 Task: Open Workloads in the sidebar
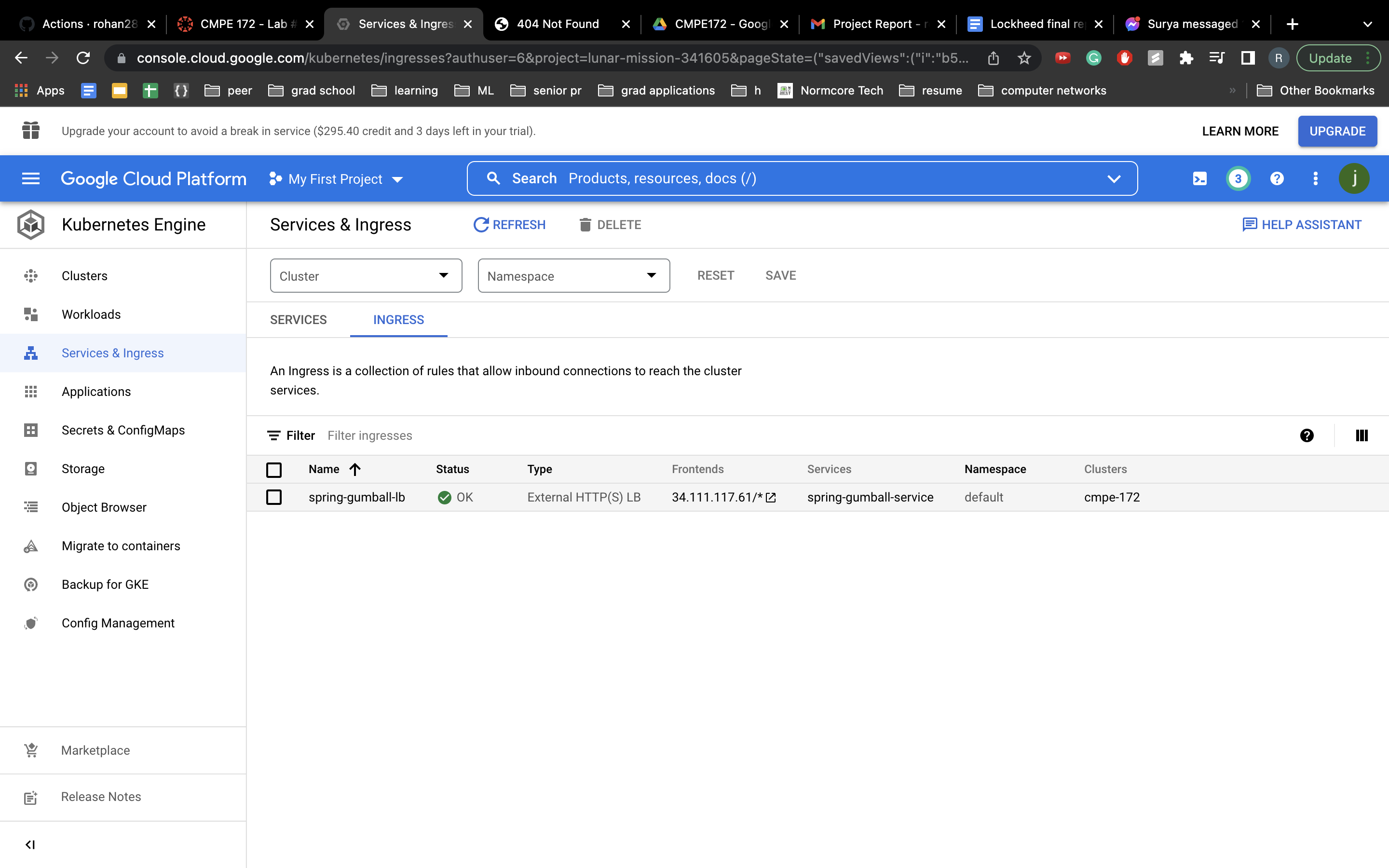pos(91,314)
